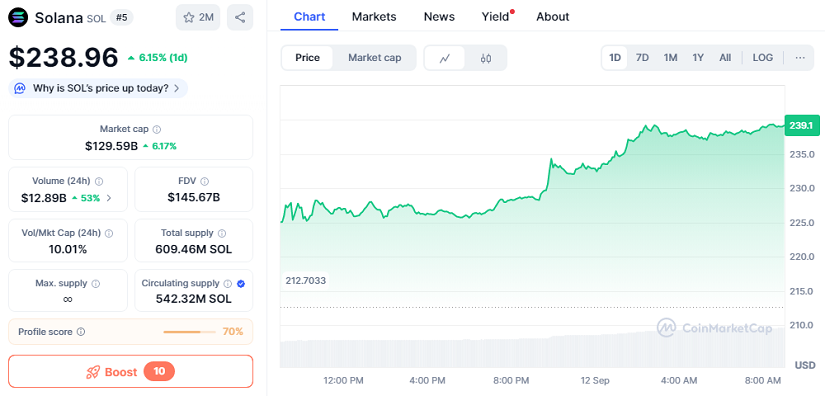Show Market cap info tooltip icon
Image resolution: width=825 pixels, height=396 pixels.
point(157,129)
